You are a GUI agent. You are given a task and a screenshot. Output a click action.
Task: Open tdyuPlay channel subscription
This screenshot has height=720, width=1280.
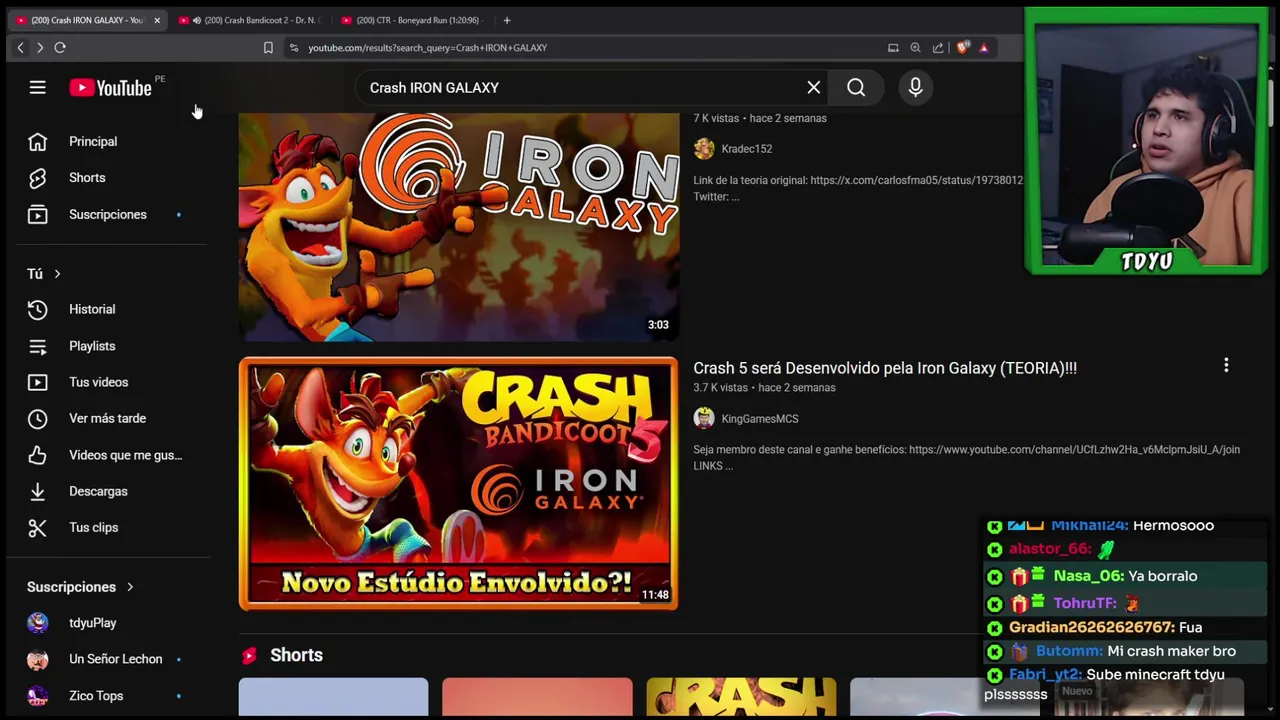(92, 623)
